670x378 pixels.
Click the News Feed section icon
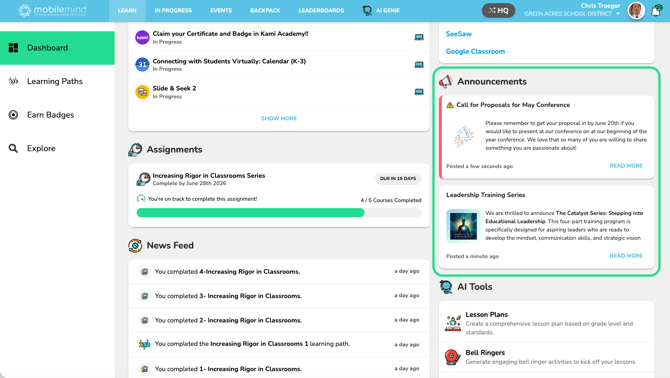coord(135,246)
